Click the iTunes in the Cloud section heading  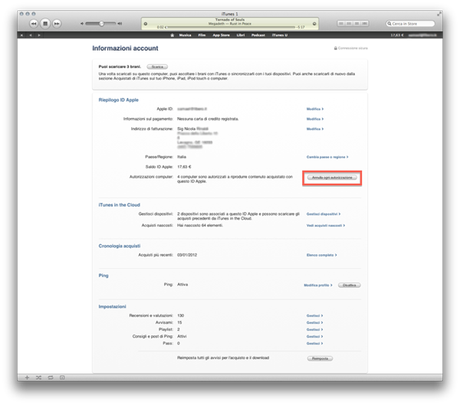[119, 205]
